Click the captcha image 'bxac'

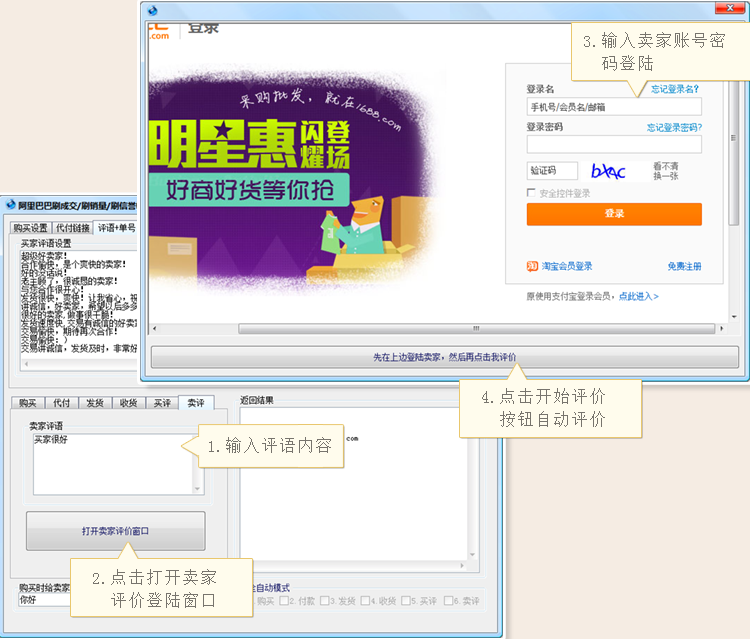point(608,171)
